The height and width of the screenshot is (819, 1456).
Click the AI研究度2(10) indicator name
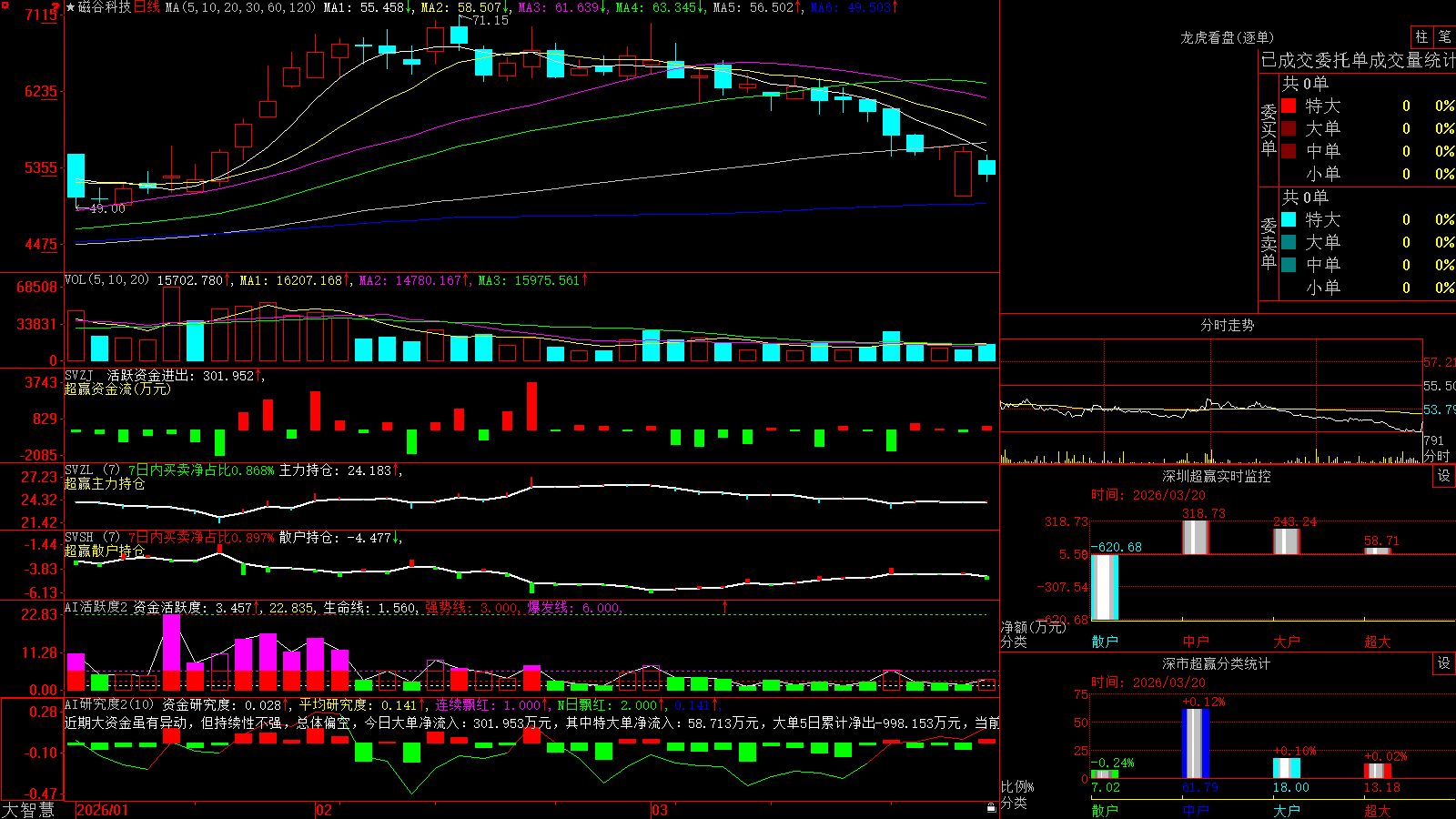pos(109,704)
